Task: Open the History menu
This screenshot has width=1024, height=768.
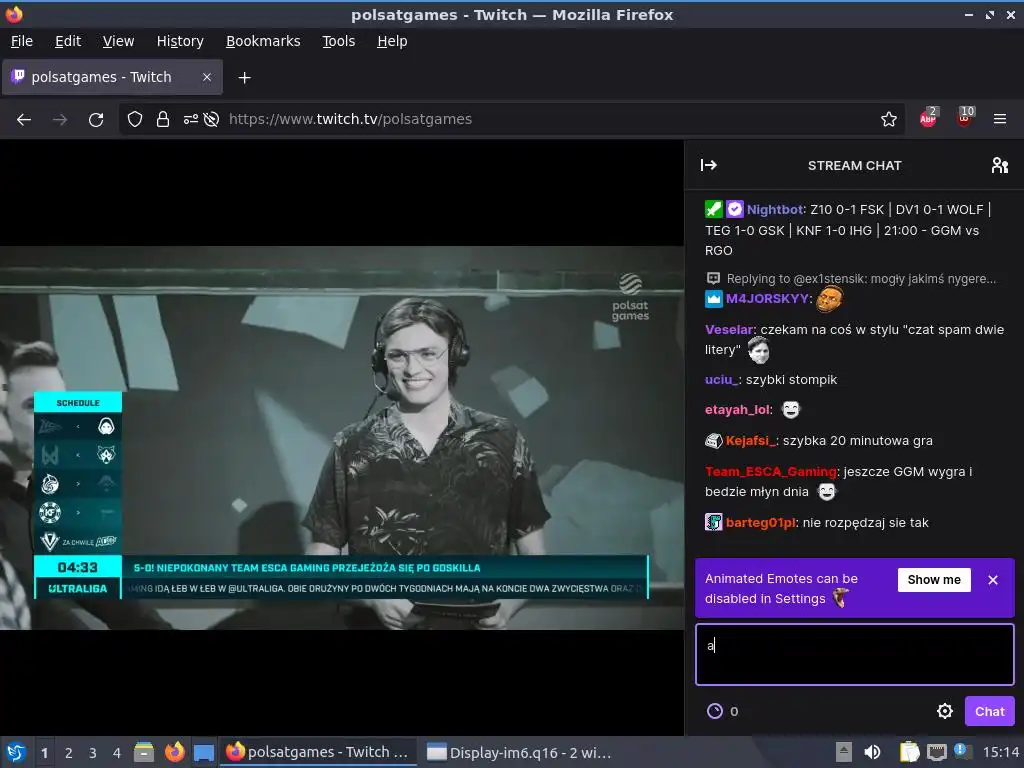Action: point(180,41)
